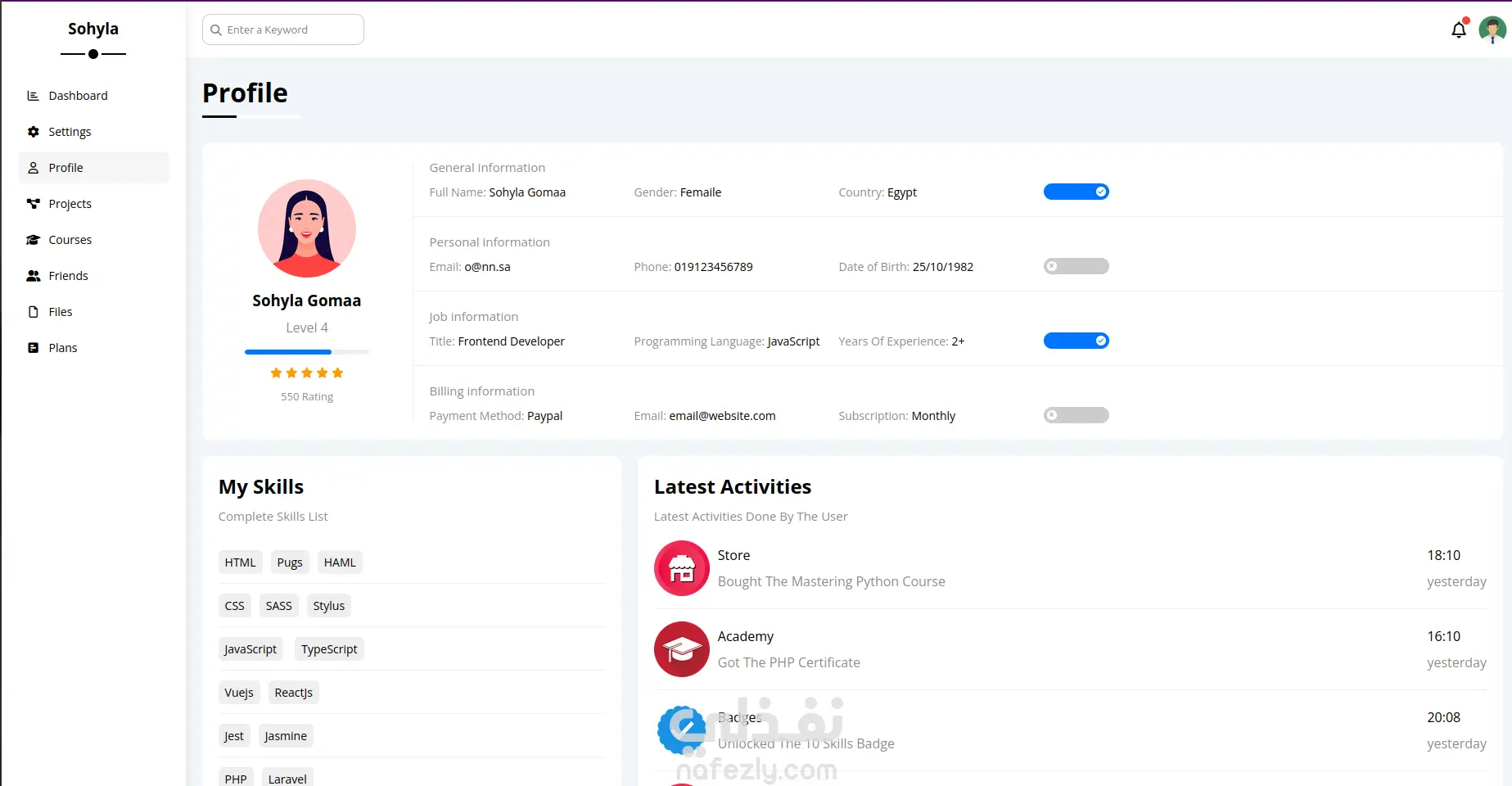Click the Courses graduation cap icon
This screenshot has width=1512, height=786.
pos(33,240)
